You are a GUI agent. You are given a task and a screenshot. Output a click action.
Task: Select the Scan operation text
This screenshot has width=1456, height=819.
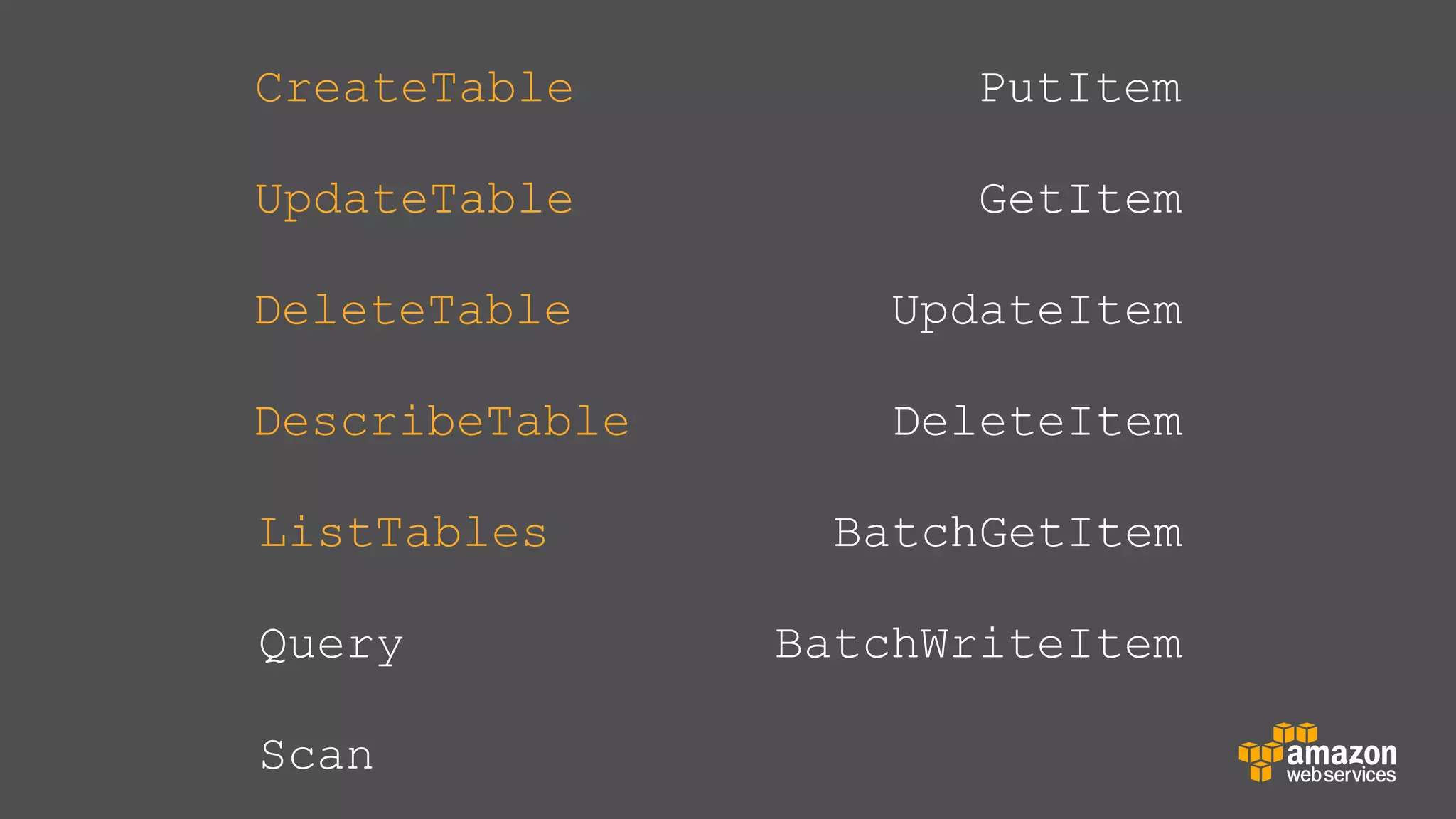click(317, 755)
